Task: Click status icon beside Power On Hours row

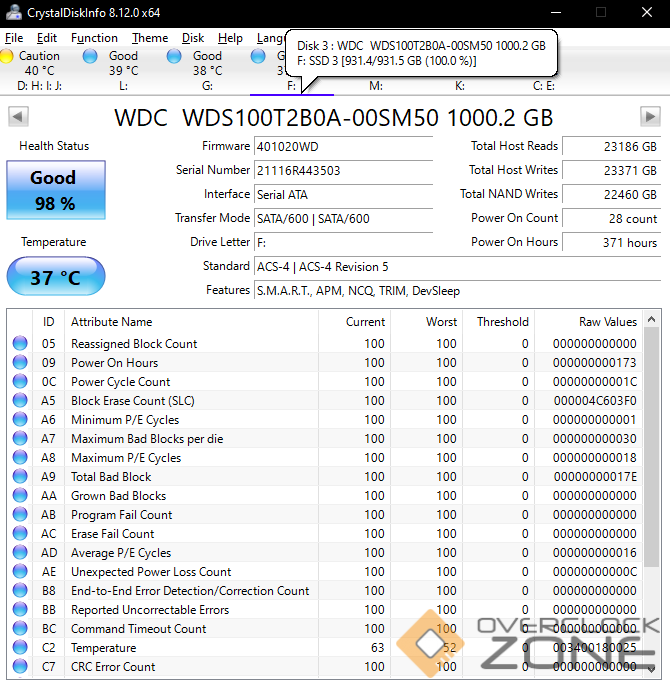Action: (x=20, y=363)
